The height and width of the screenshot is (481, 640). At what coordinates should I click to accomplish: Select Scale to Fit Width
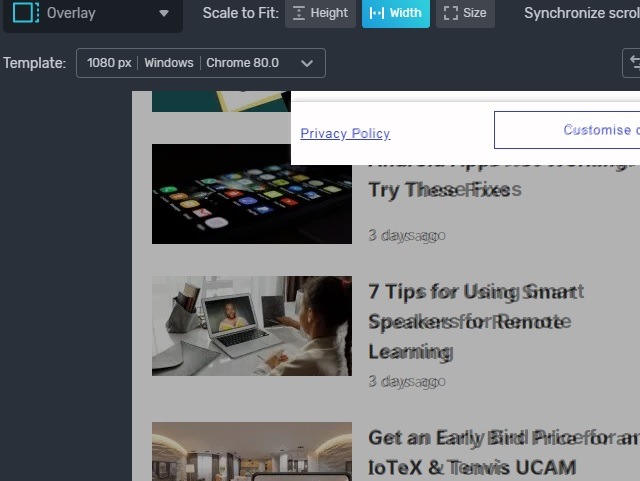click(x=396, y=13)
